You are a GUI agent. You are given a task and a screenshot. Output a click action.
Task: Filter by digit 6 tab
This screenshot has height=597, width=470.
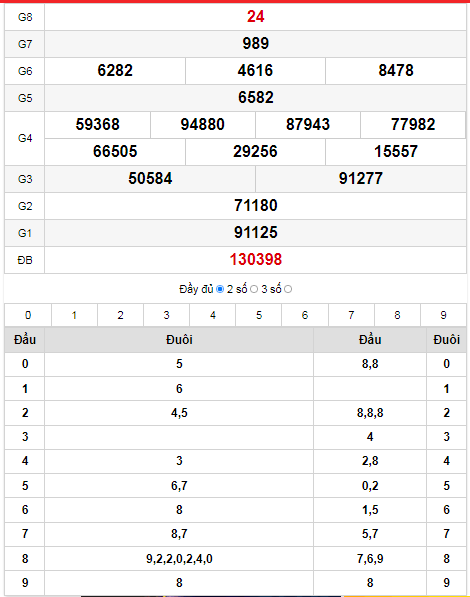point(305,315)
